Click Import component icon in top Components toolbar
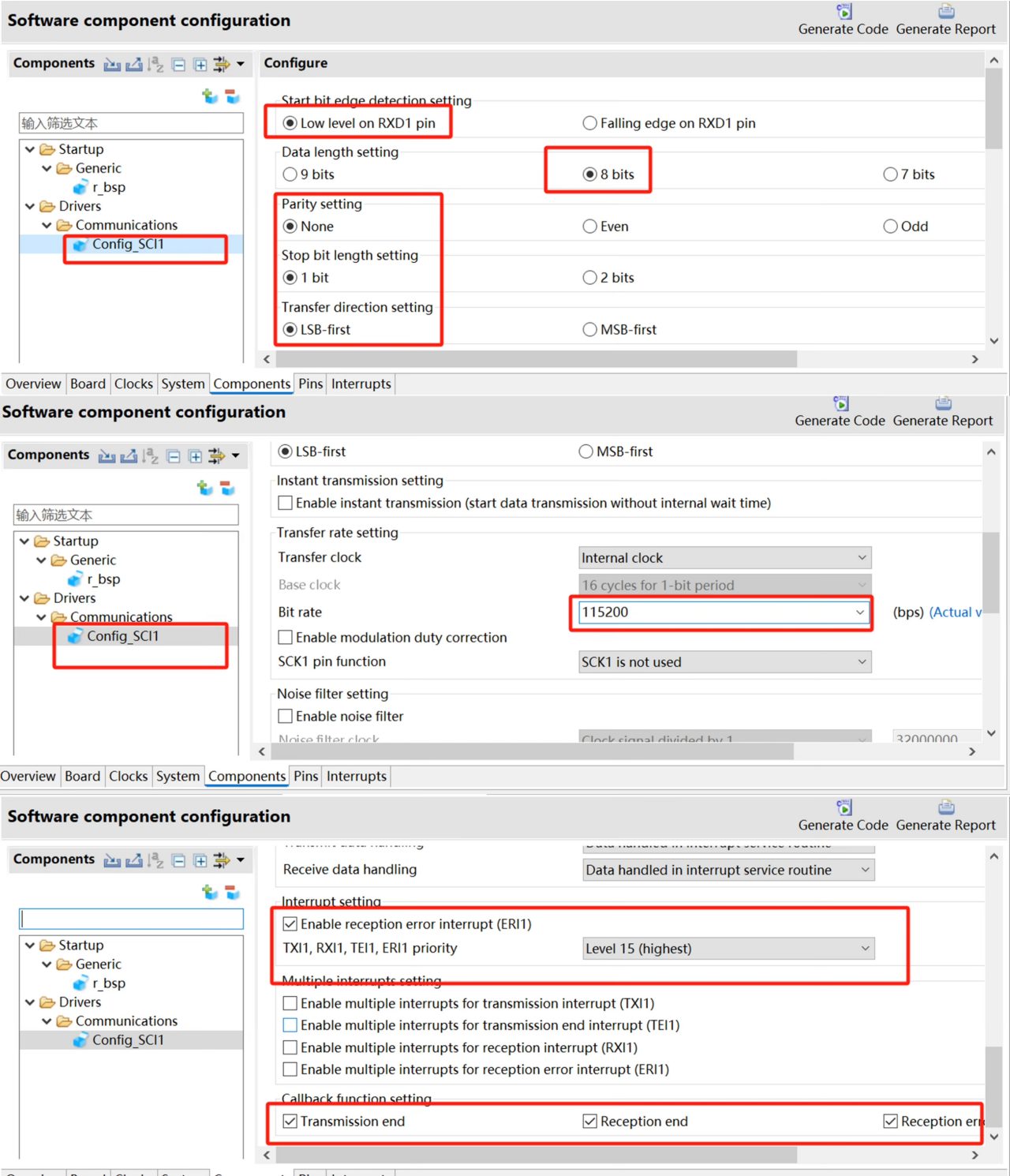 [112, 65]
